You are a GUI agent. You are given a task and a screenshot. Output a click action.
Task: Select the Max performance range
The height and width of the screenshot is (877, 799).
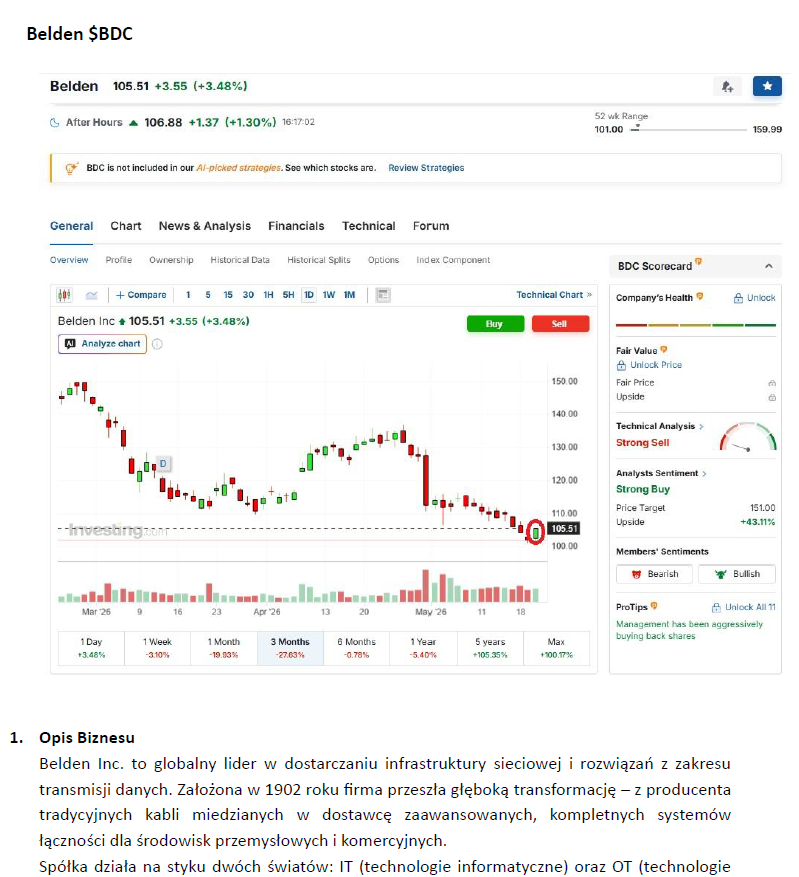pyautogui.click(x=556, y=648)
